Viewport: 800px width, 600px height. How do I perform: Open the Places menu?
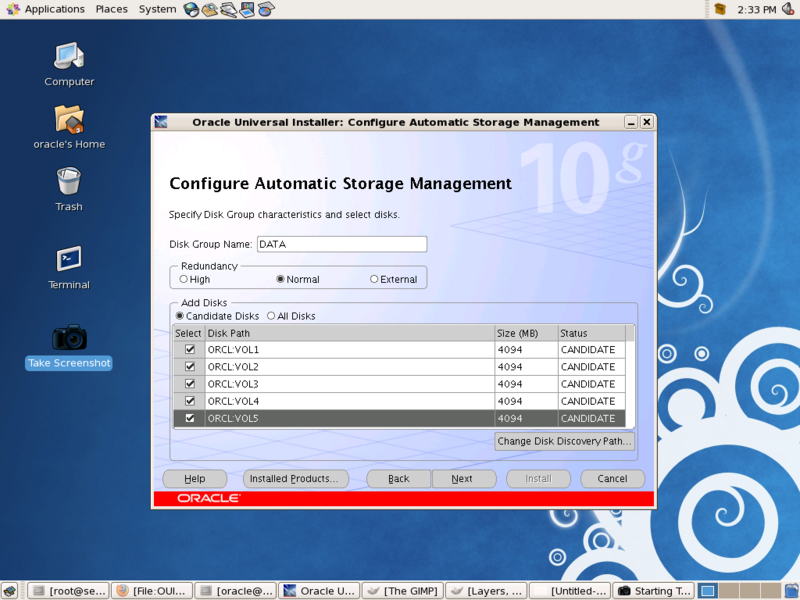pos(112,9)
